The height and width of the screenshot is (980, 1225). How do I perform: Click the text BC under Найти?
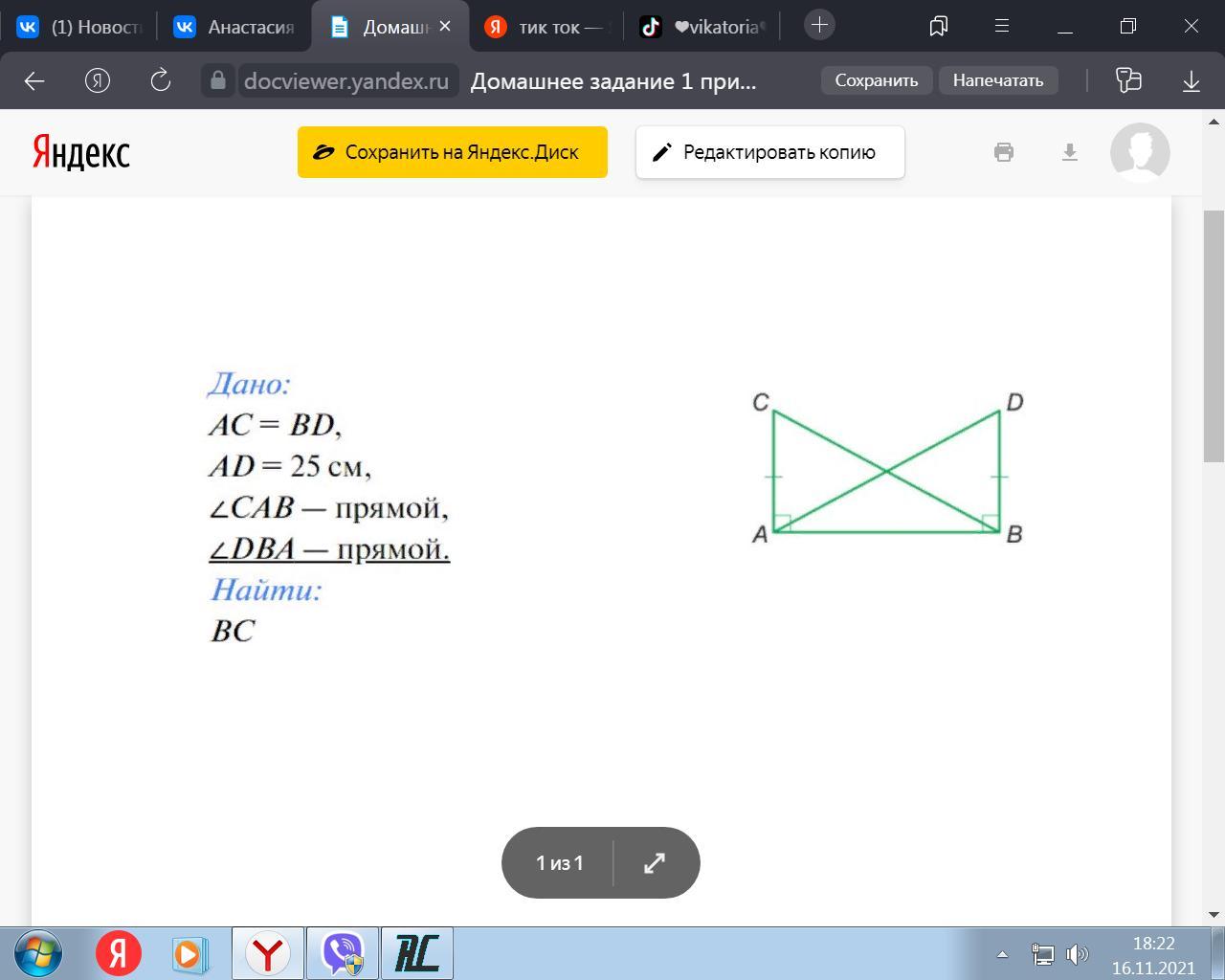233,631
